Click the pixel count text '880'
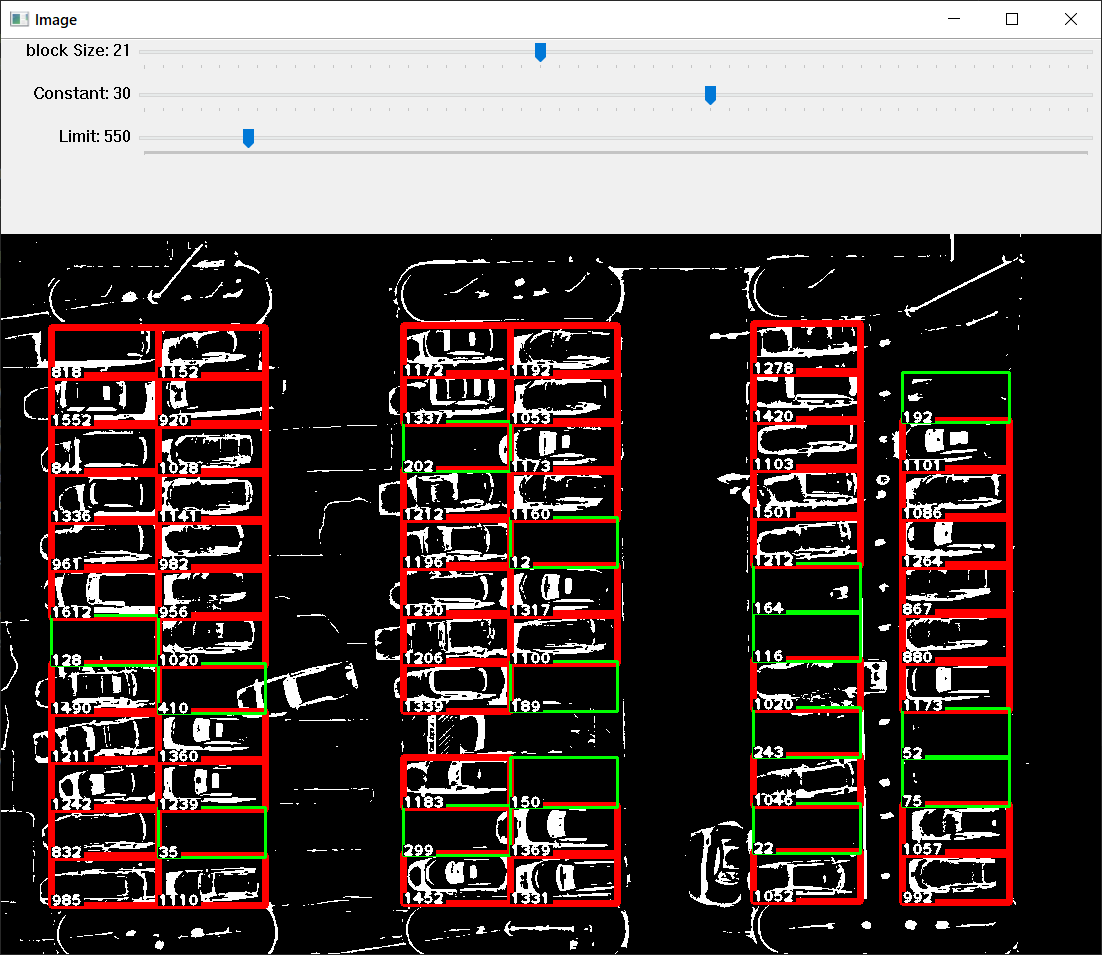Screen dimensions: 1102x955 point(918,657)
